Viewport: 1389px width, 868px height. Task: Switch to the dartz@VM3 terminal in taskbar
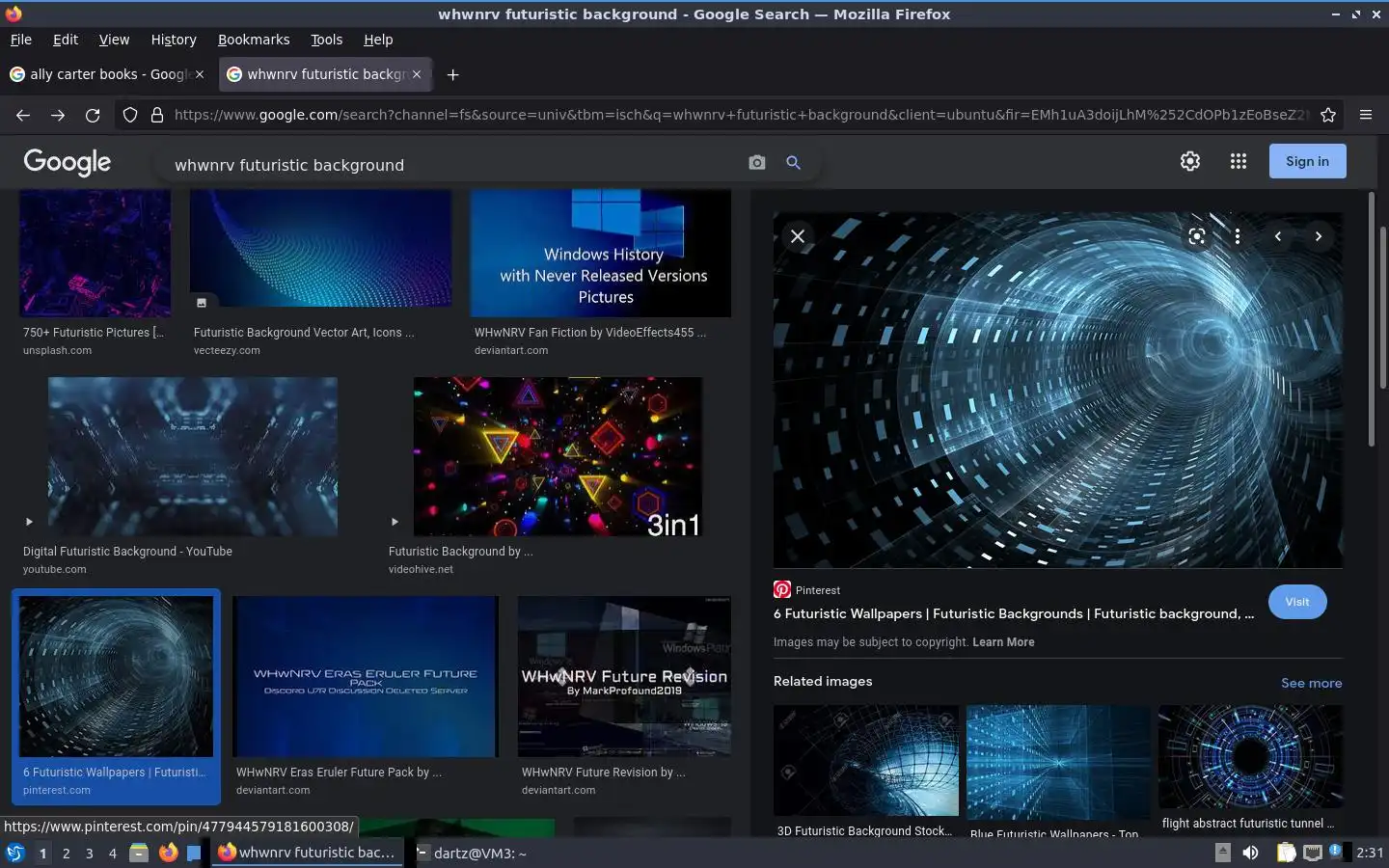point(473,853)
